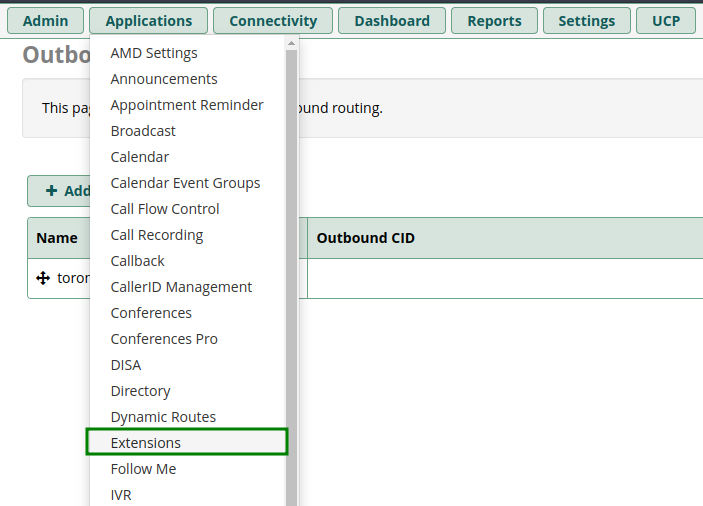
Task: Select Call Flow Control entry
Action: point(165,209)
